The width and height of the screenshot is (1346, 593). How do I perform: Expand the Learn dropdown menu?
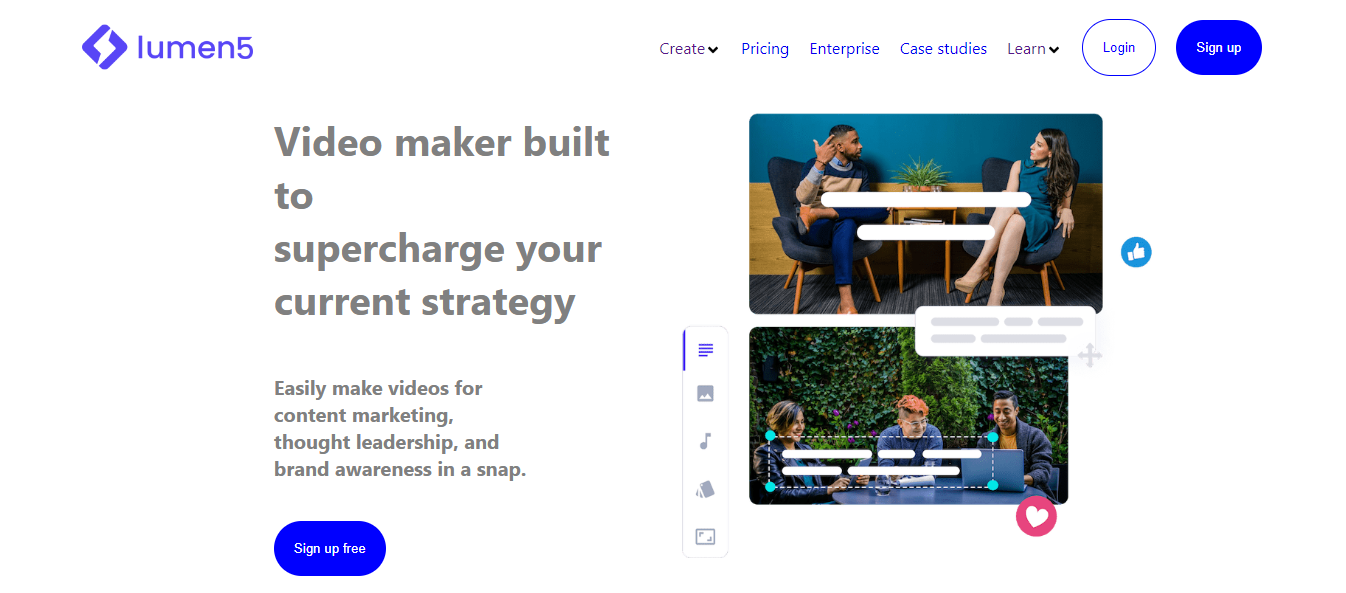pyautogui.click(x=1033, y=49)
